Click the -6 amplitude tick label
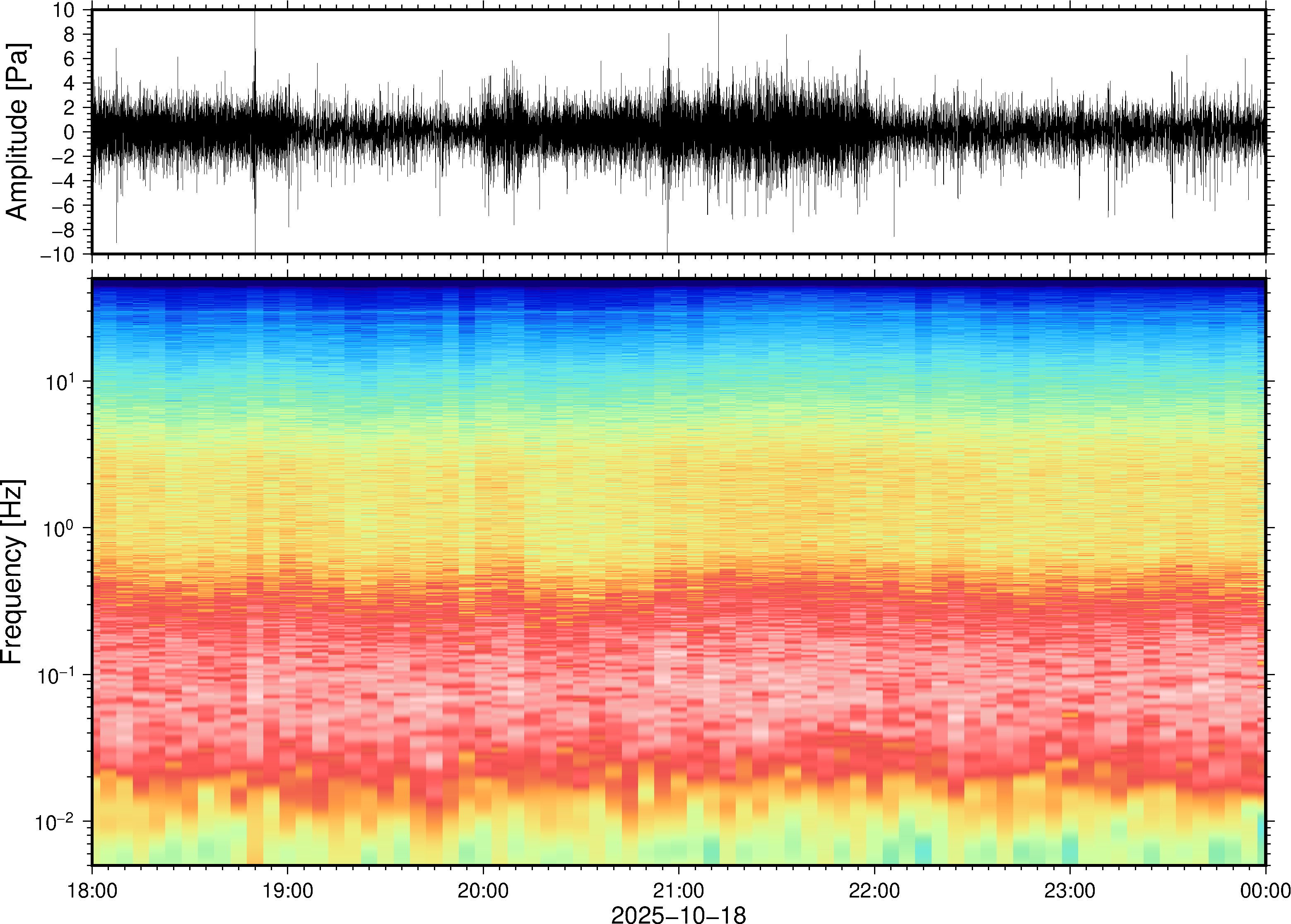 tap(63, 206)
